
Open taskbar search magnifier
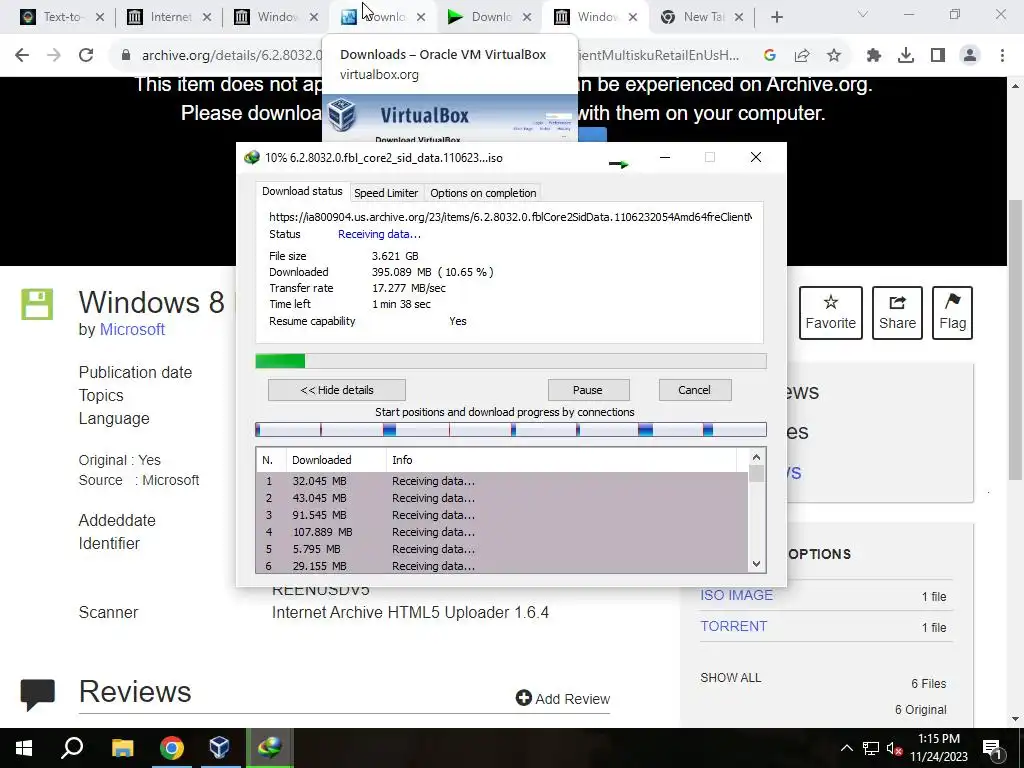click(72, 748)
